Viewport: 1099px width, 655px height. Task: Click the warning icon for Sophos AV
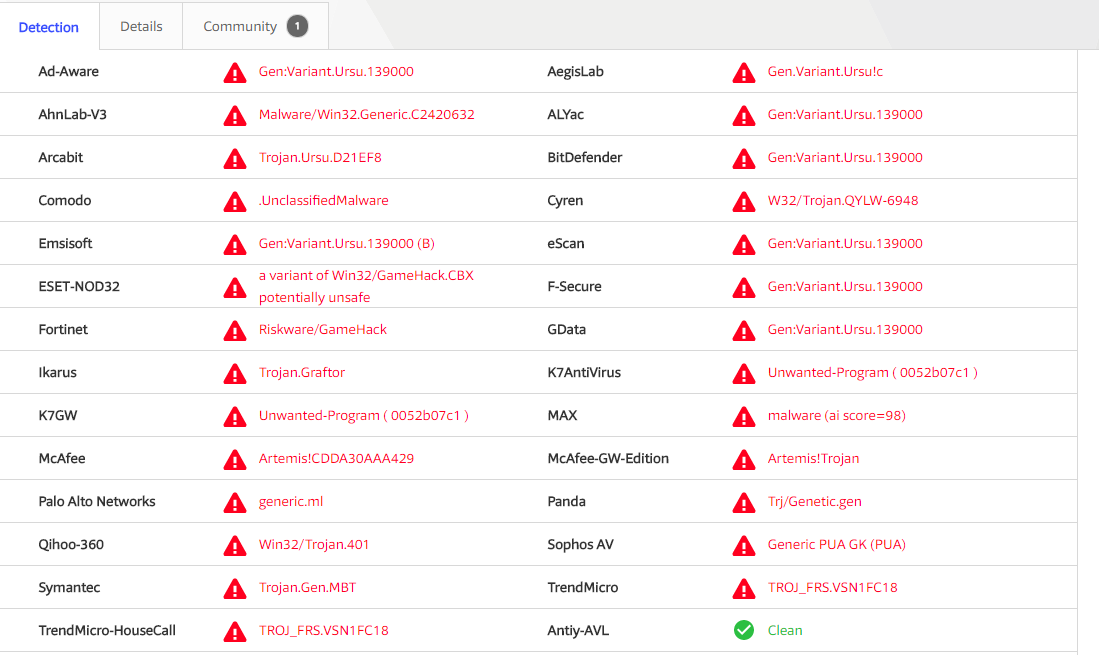[743, 545]
